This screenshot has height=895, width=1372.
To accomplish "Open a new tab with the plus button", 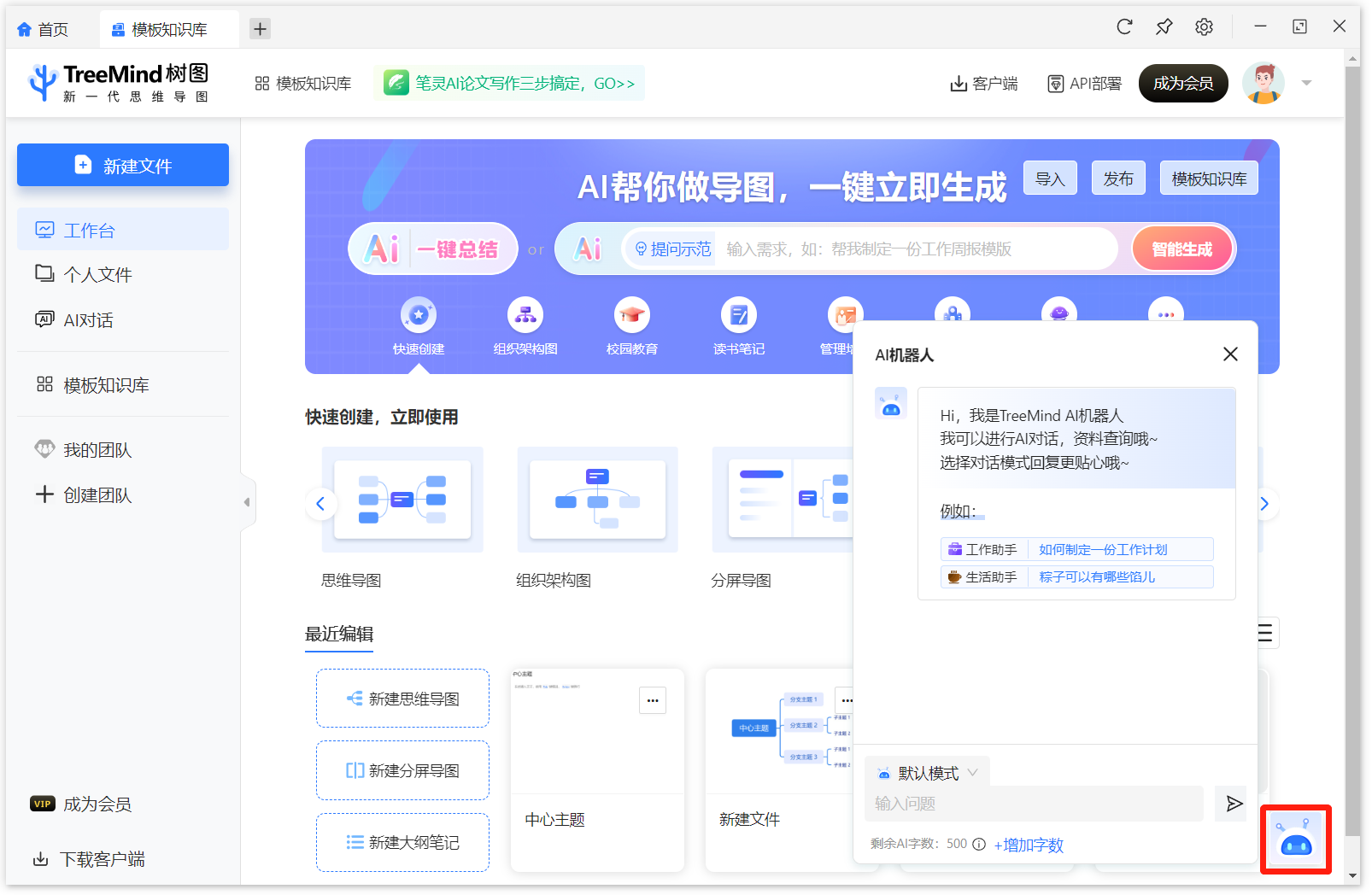I will pos(260,28).
